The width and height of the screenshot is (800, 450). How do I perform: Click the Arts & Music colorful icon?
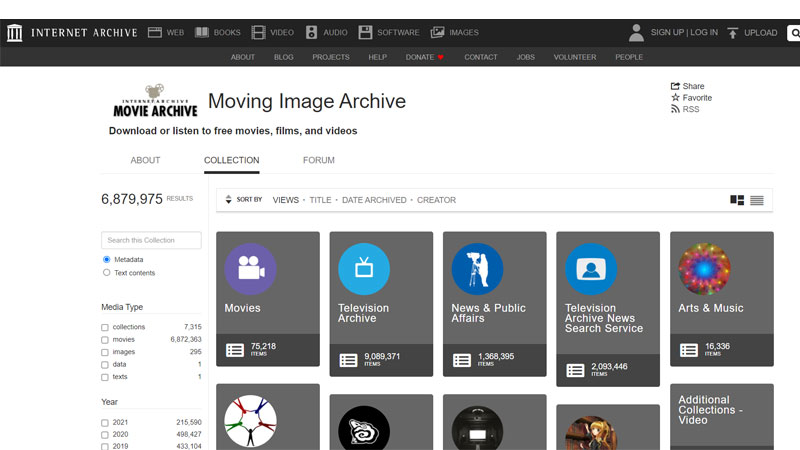pos(704,269)
